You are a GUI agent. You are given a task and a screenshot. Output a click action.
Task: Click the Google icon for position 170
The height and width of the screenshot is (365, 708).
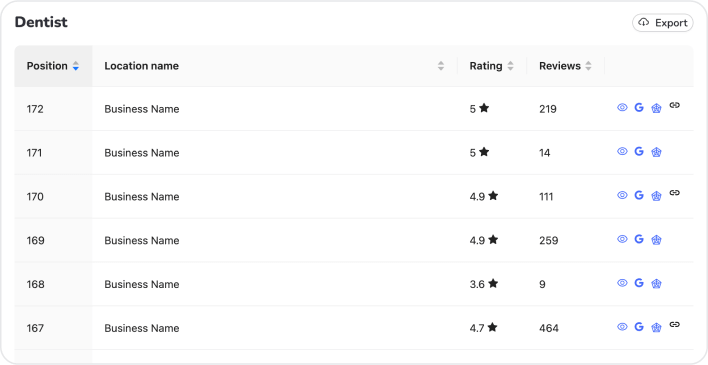[639, 195]
